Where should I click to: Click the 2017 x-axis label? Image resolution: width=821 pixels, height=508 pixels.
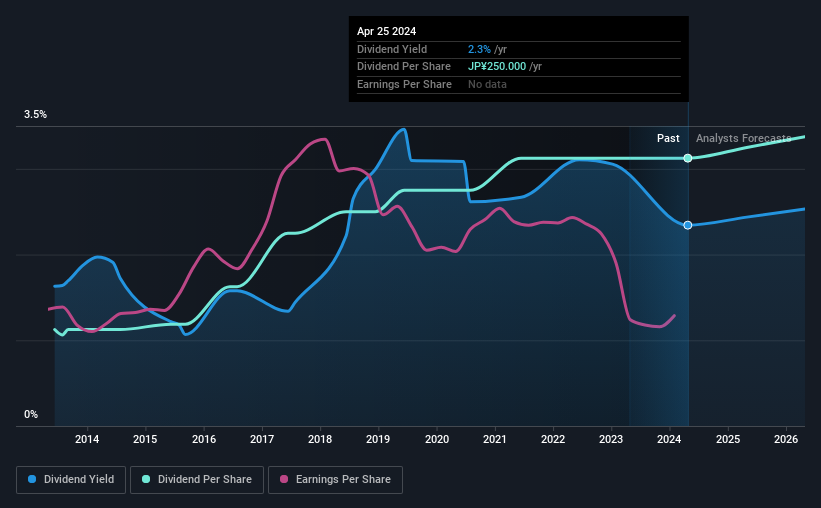click(x=262, y=439)
